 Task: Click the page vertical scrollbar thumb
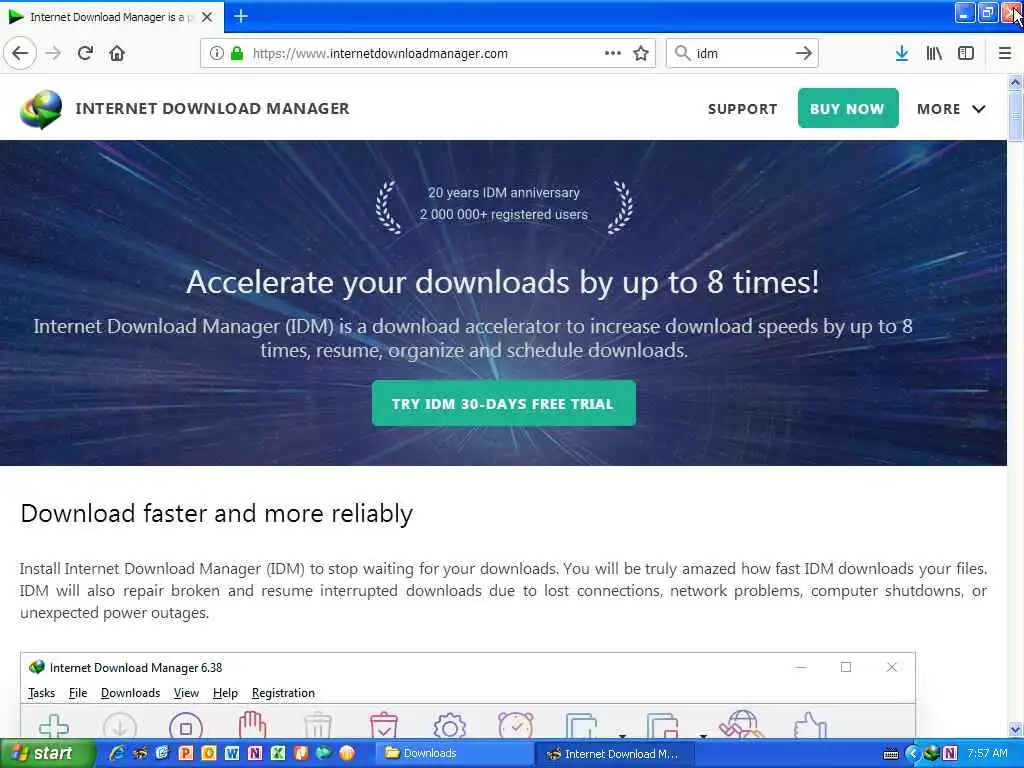1015,116
